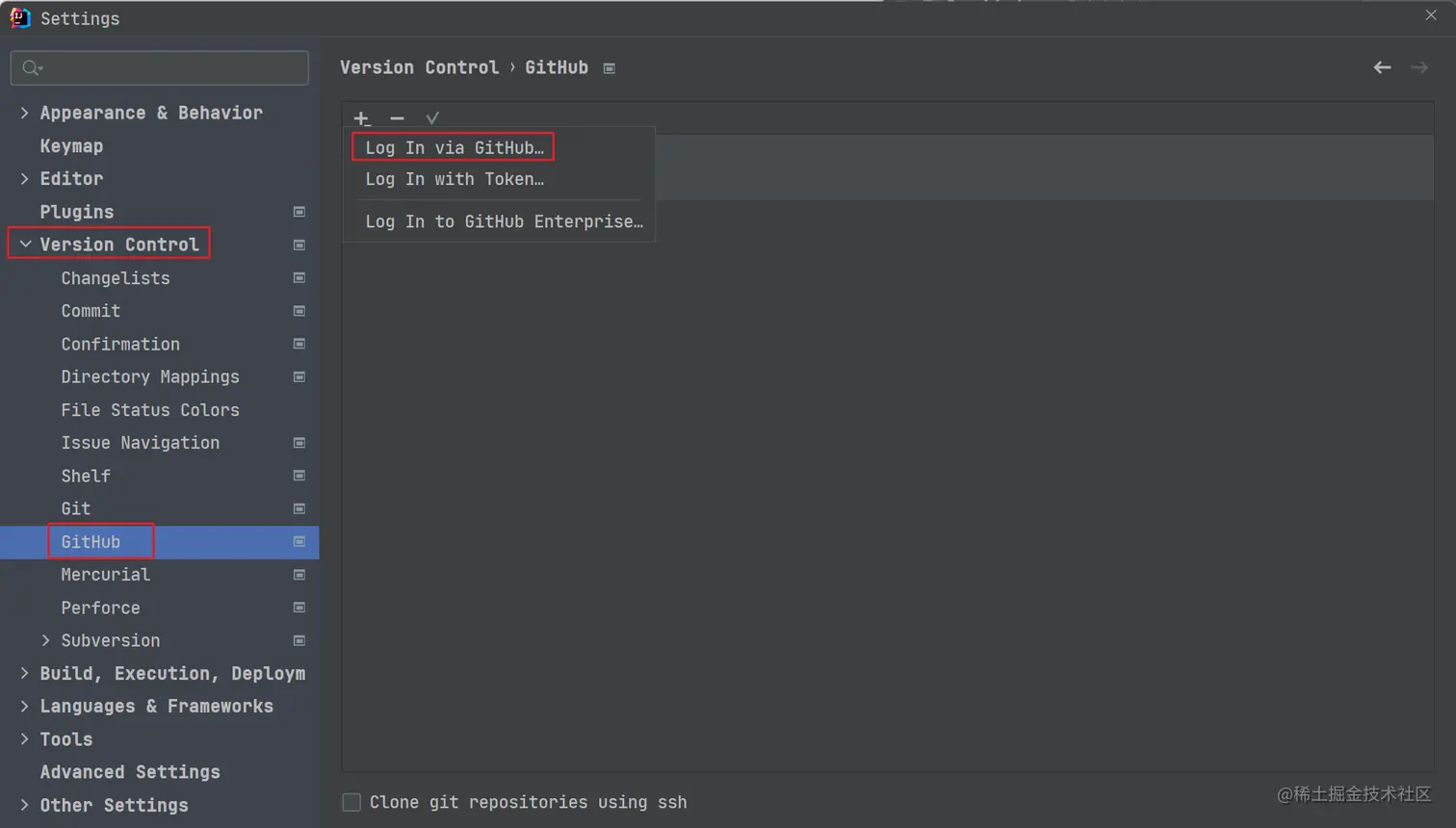Click the set default checkmark icon

click(432, 118)
